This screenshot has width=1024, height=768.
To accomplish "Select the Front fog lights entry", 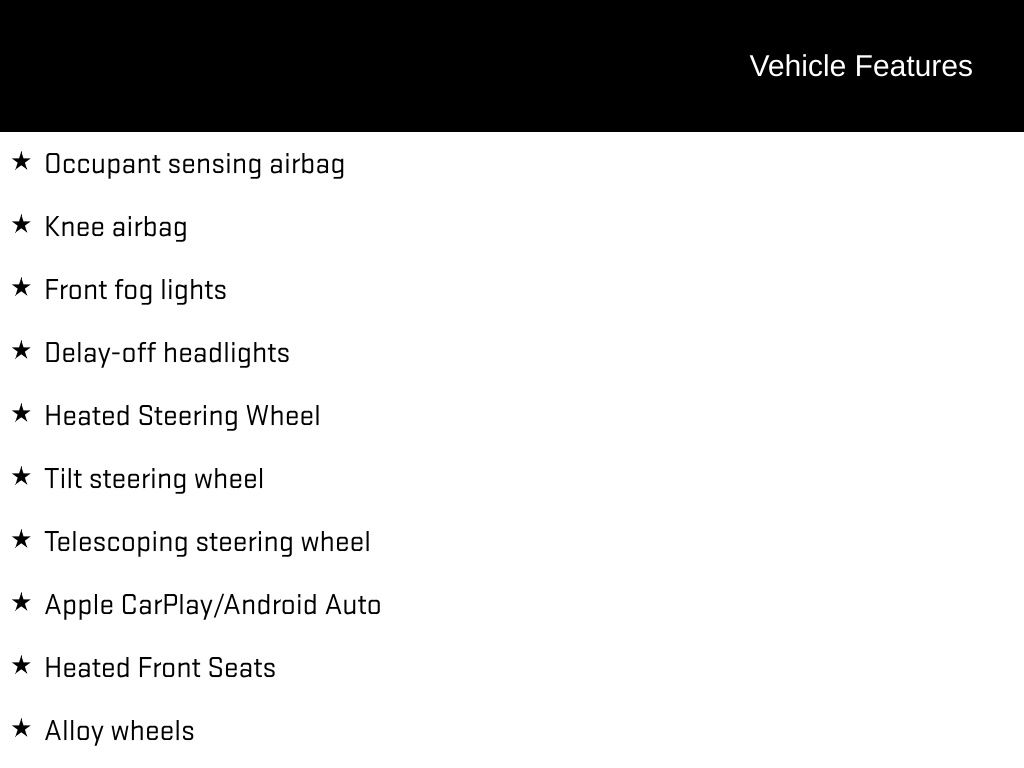I will (136, 290).
